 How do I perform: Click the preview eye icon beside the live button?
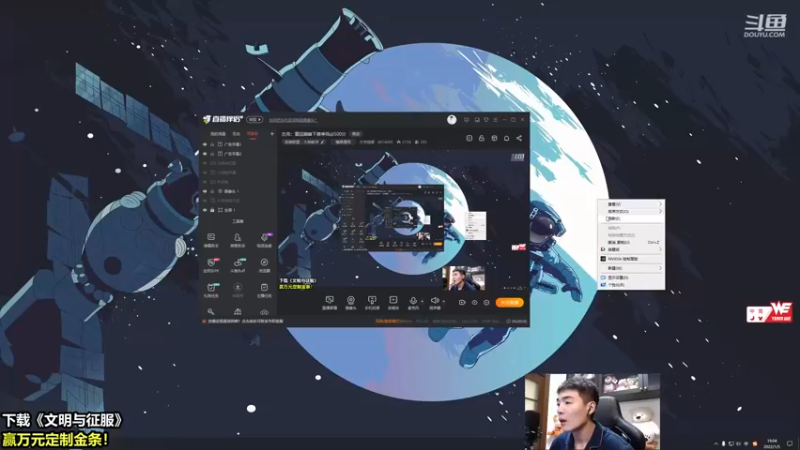click(474, 303)
